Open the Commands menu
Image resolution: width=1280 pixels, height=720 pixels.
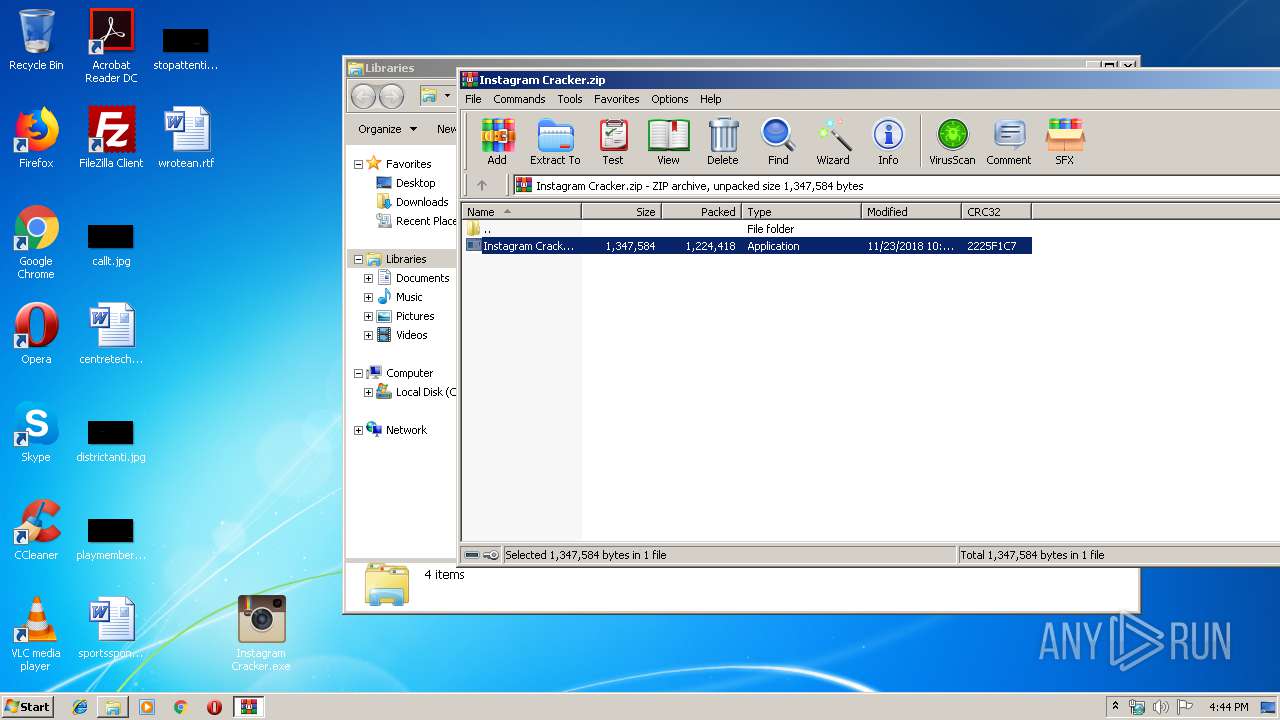click(519, 99)
